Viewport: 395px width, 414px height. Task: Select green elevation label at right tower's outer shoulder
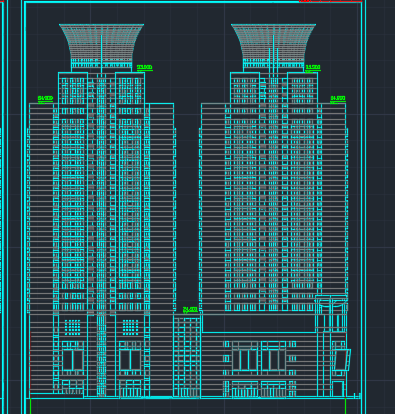(x=338, y=99)
